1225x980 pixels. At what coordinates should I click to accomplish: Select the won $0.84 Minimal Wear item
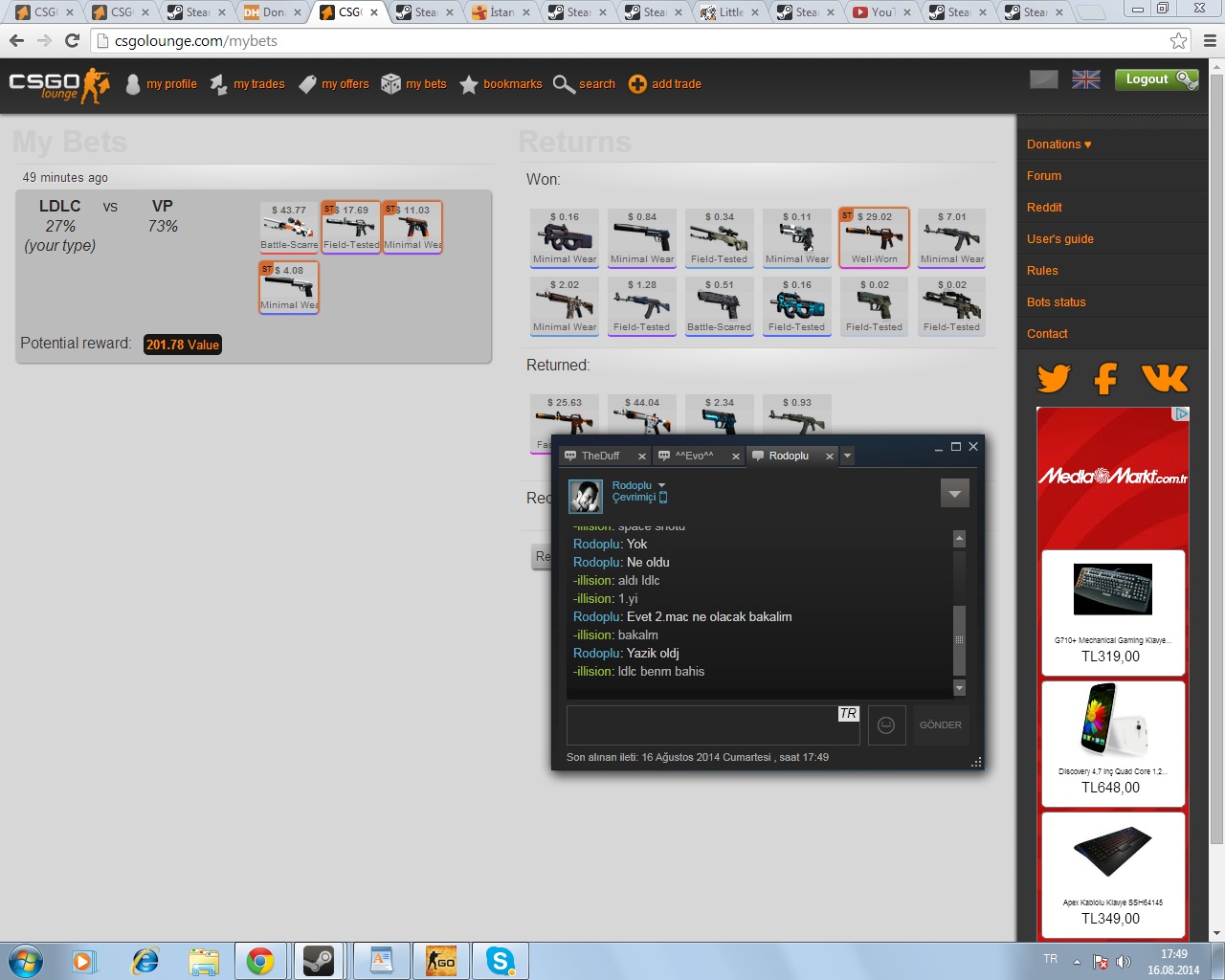pyautogui.click(x=642, y=237)
